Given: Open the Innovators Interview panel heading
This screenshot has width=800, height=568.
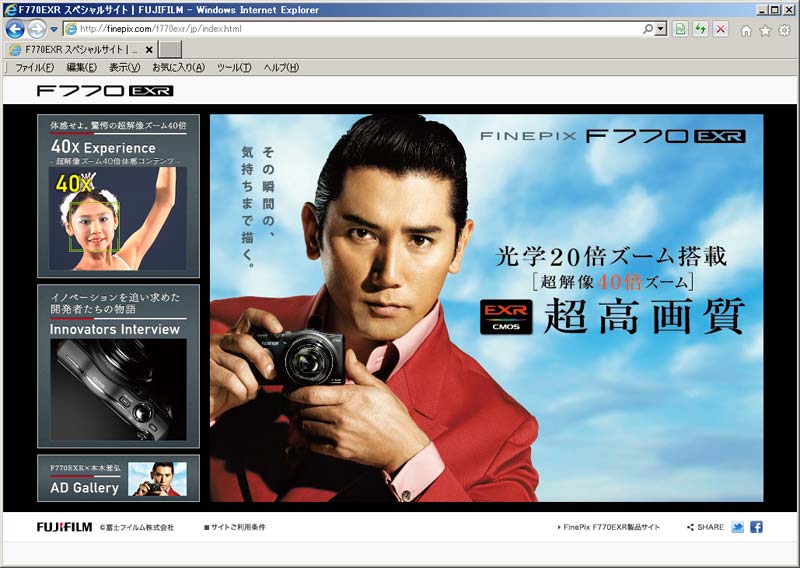Looking at the screenshot, I should [x=115, y=330].
